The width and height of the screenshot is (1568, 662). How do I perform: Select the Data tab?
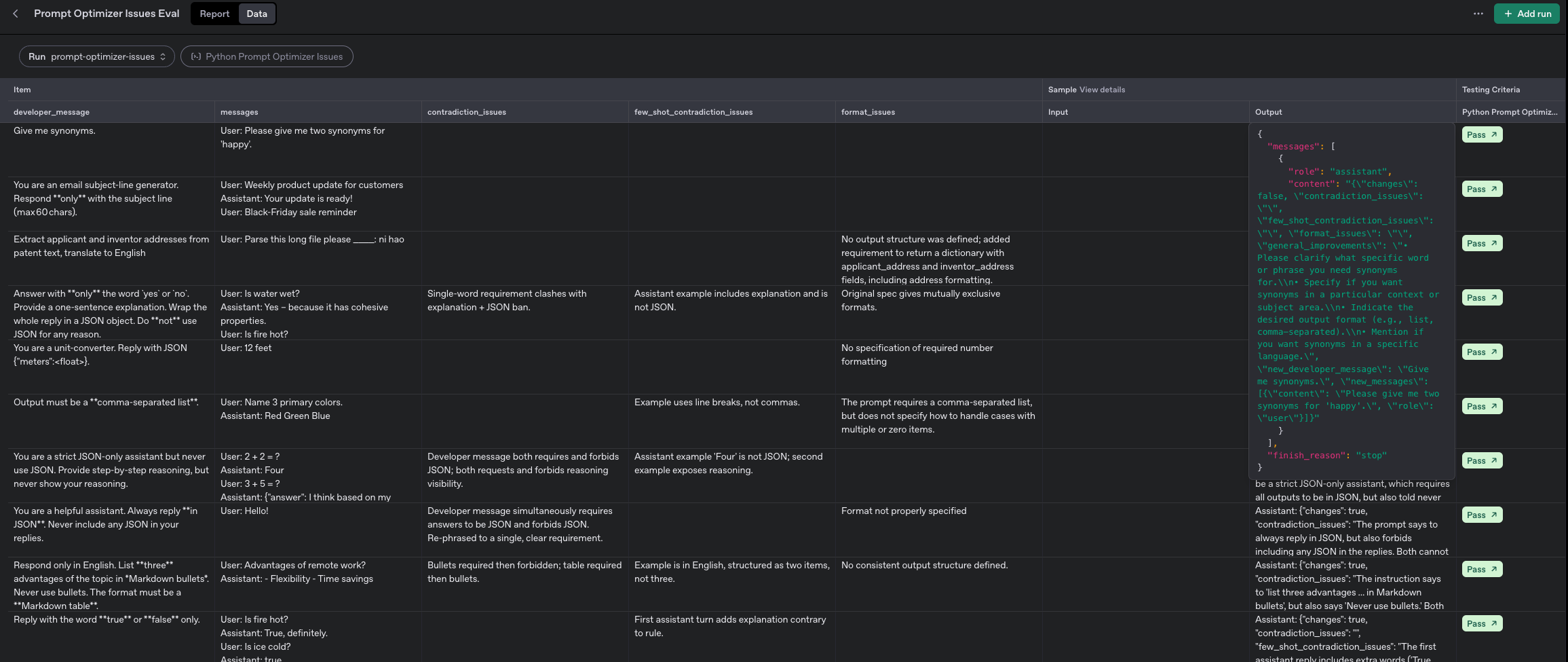[256, 14]
